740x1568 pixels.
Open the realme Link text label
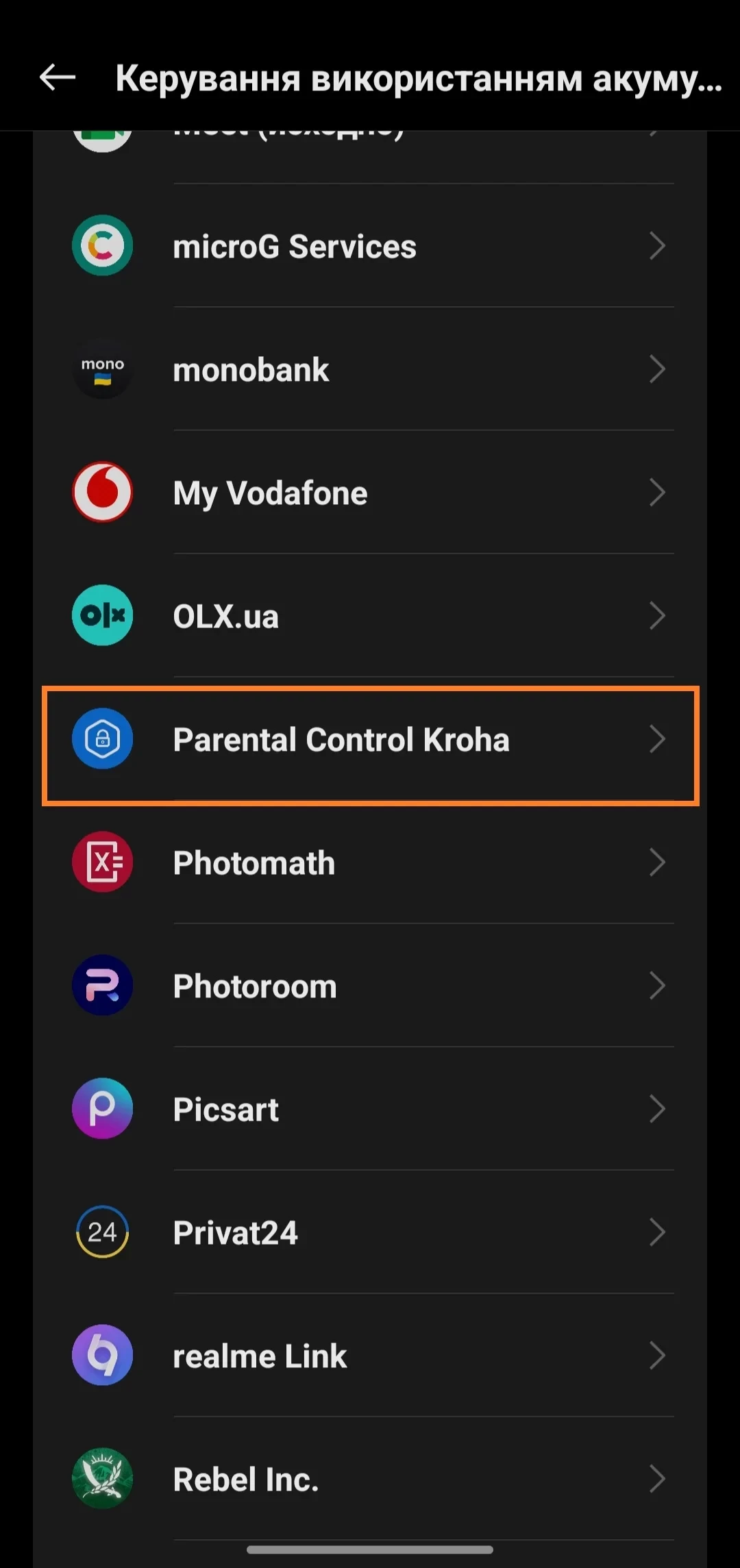pyautogui.click(x=260, y=1356)
